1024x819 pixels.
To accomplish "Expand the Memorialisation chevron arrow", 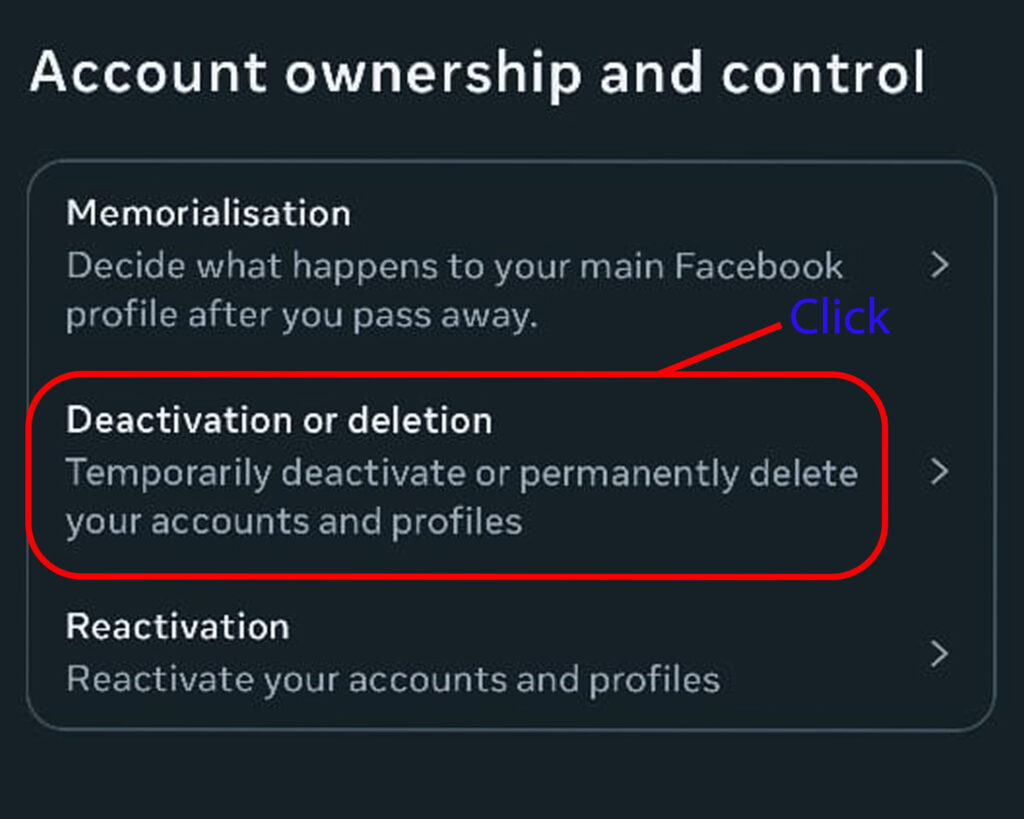I will (x=938, y=266).
